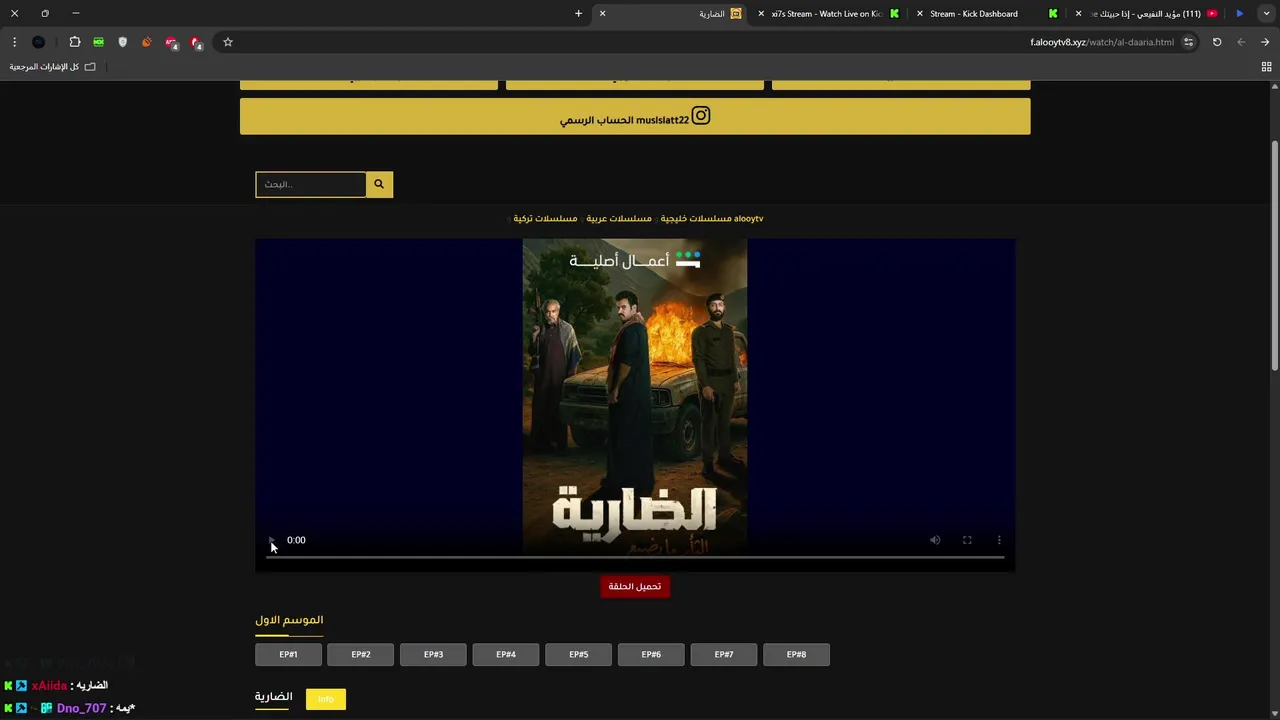This screenshot has height=720, width=1280.
Task: Click the green extension icon in toolbar
Action: pos(98,42)
